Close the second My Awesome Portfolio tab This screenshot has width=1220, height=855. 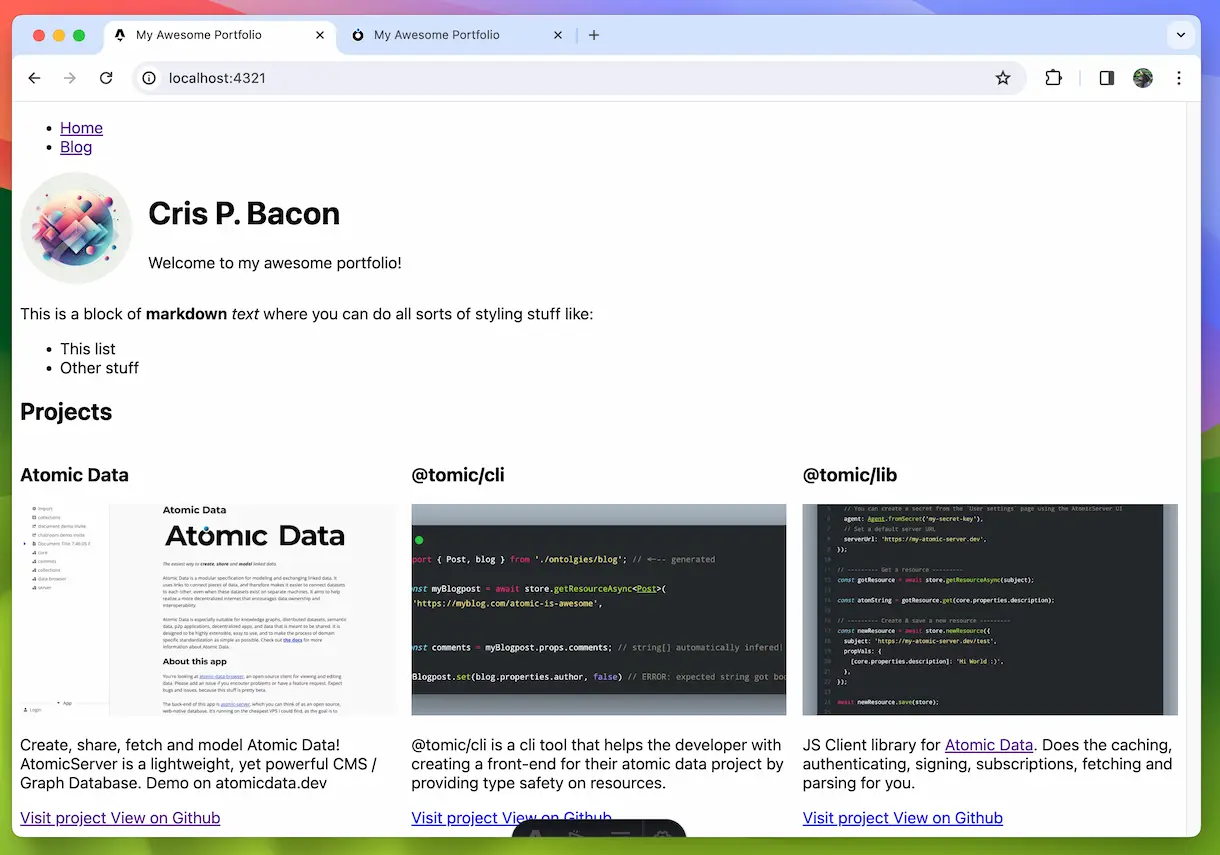(x=558, y=35)
